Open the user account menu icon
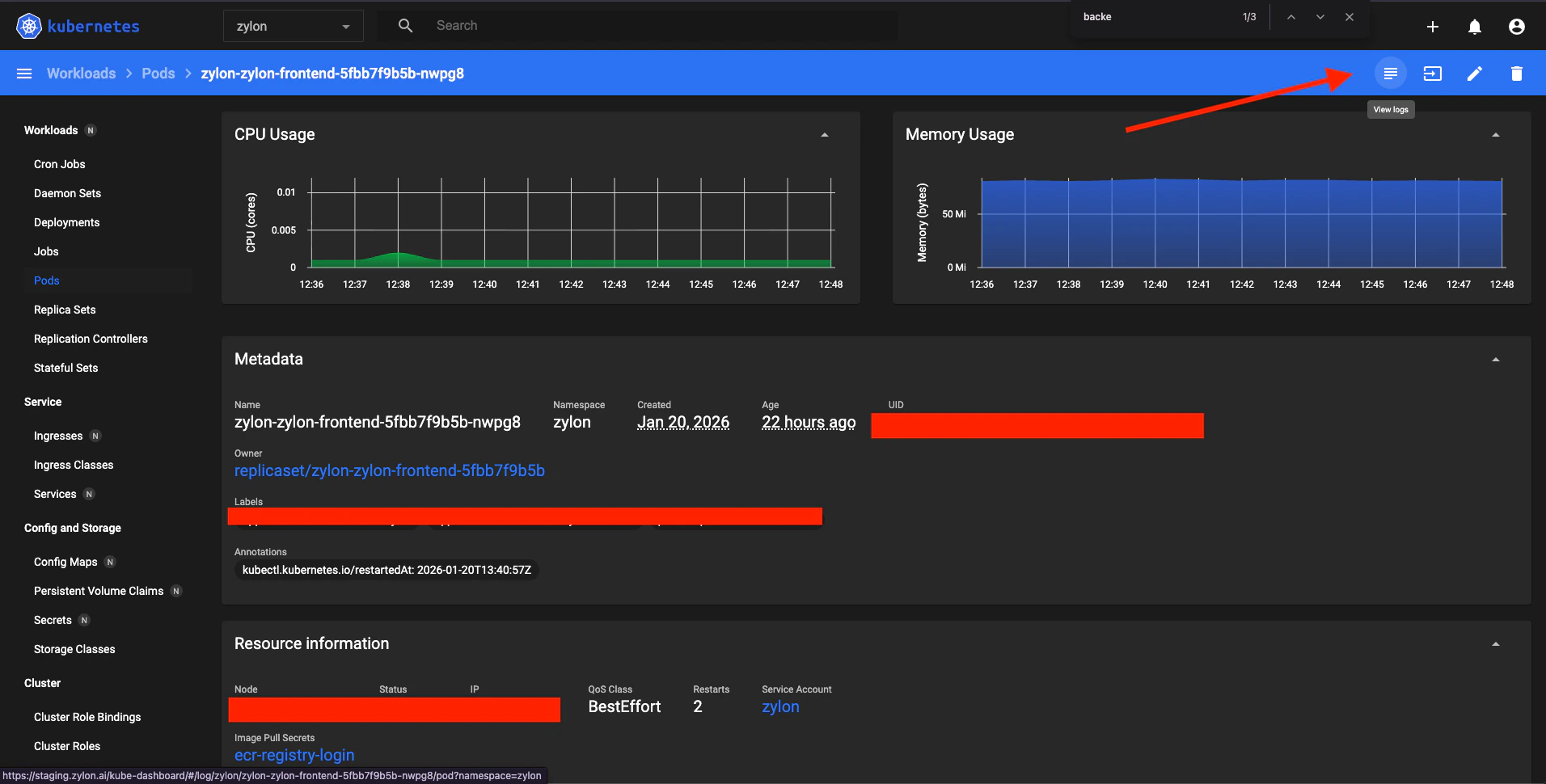This screenshot has height=784, width=1546. pyautogui.click(x=1517, y=27)
